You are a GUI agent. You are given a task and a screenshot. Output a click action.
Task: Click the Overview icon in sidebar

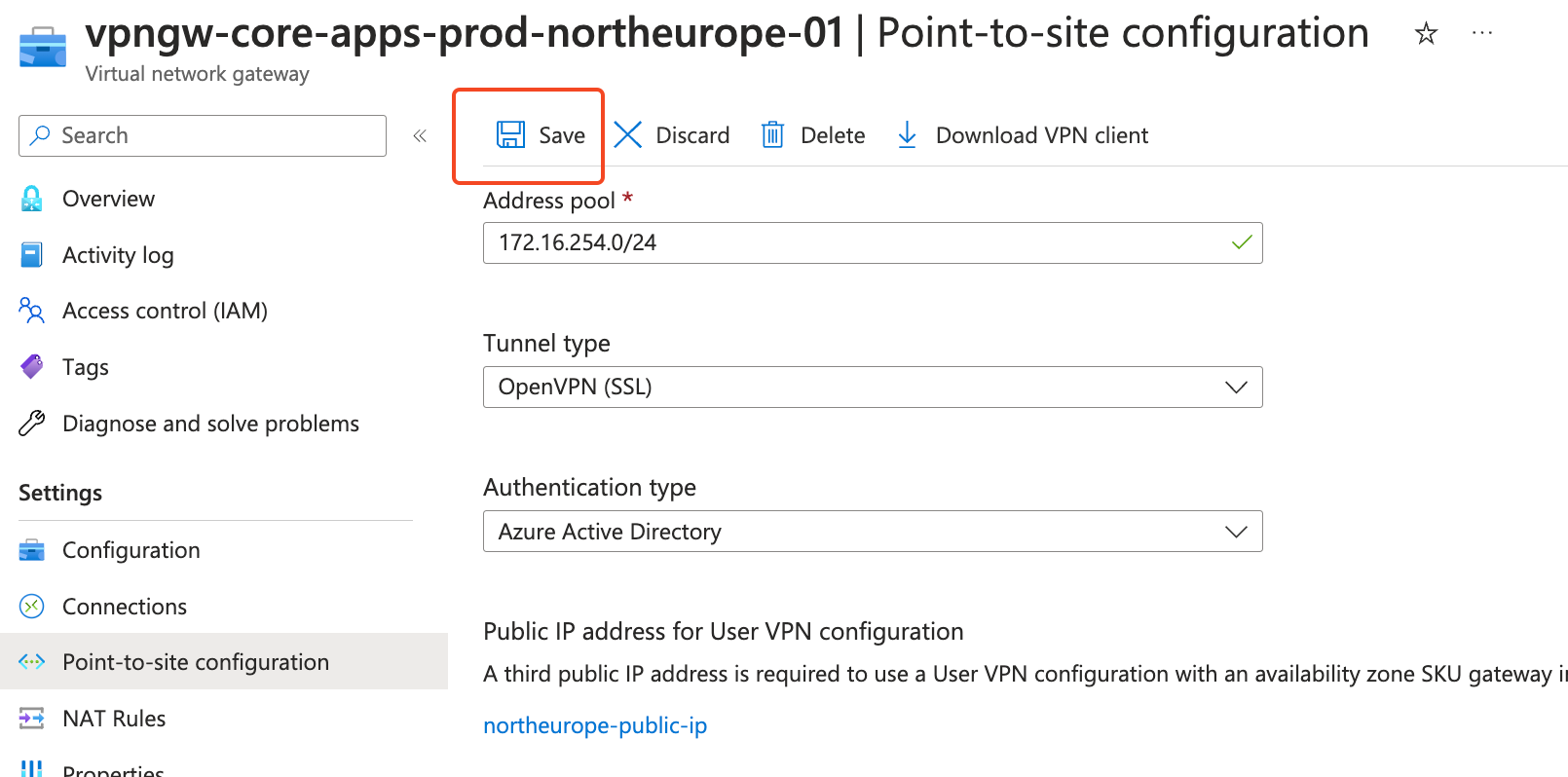(32, 199)
